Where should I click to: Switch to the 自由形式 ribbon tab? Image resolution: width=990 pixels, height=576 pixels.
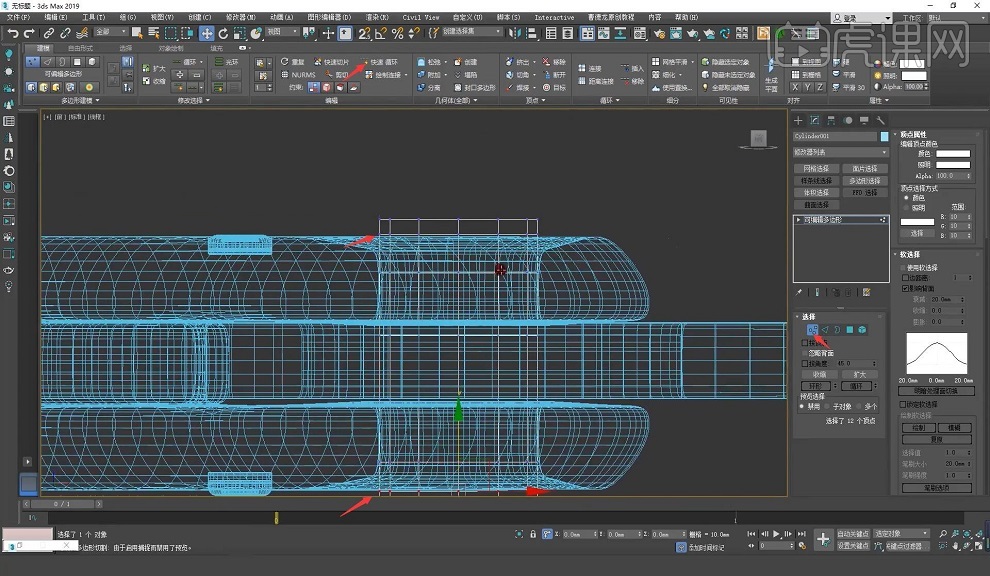(81, 48)
